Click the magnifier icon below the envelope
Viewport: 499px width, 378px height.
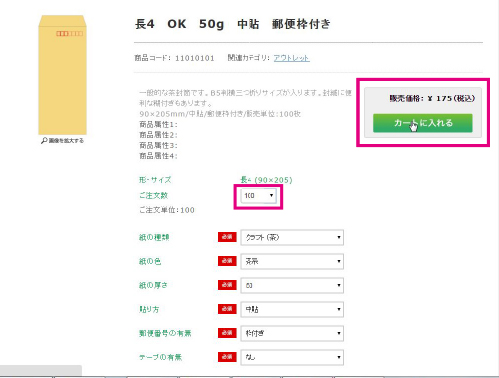(x=44, y=141)
